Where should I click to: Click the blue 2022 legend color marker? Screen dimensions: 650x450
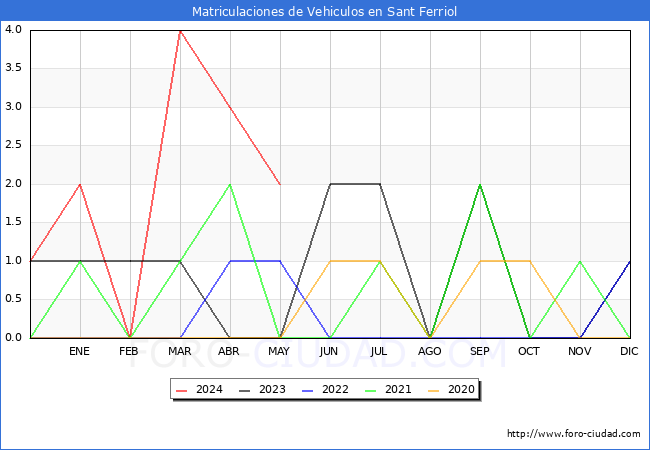[308, 390]
